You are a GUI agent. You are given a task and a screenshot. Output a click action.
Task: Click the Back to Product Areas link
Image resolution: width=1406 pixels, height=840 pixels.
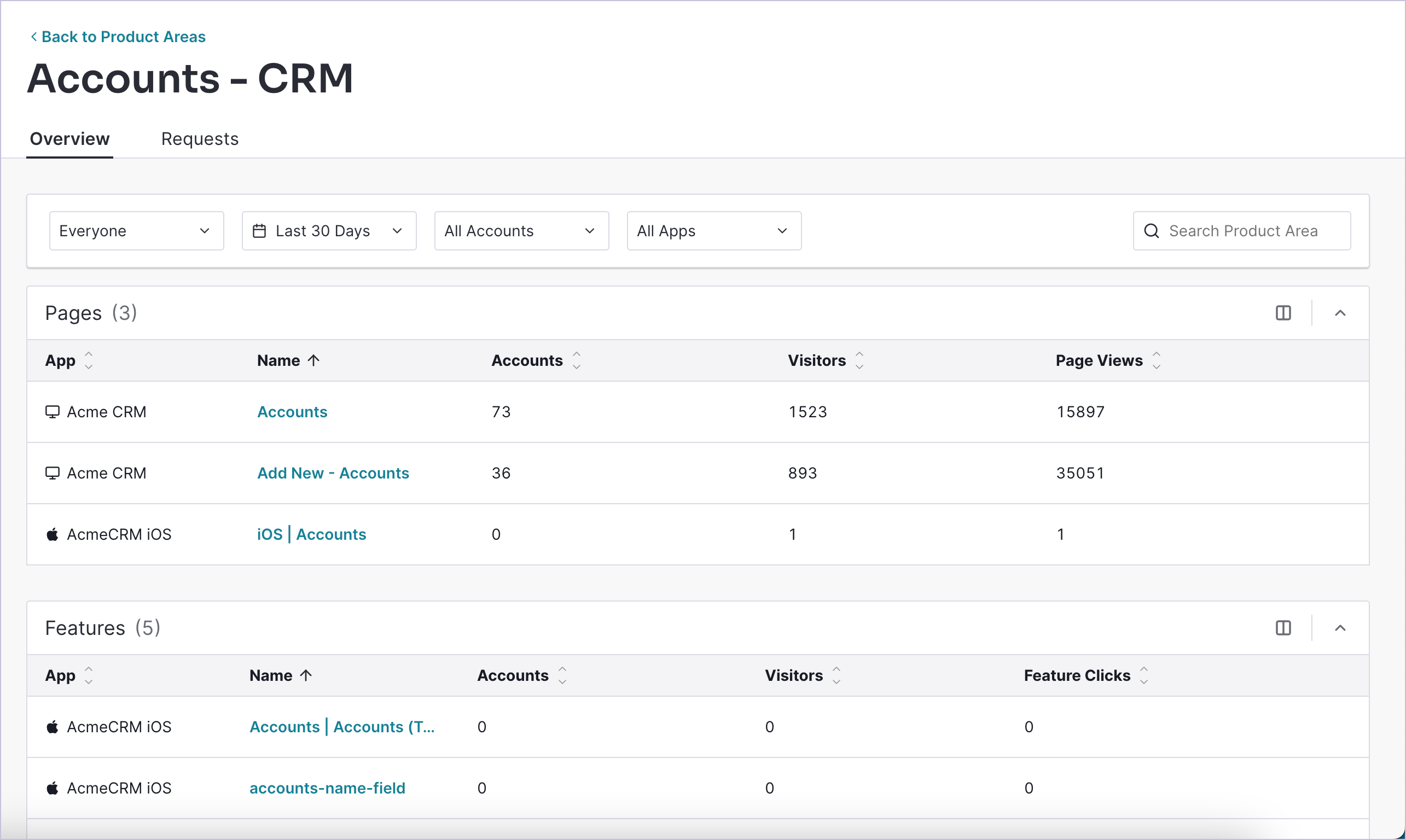coord(118,37)
